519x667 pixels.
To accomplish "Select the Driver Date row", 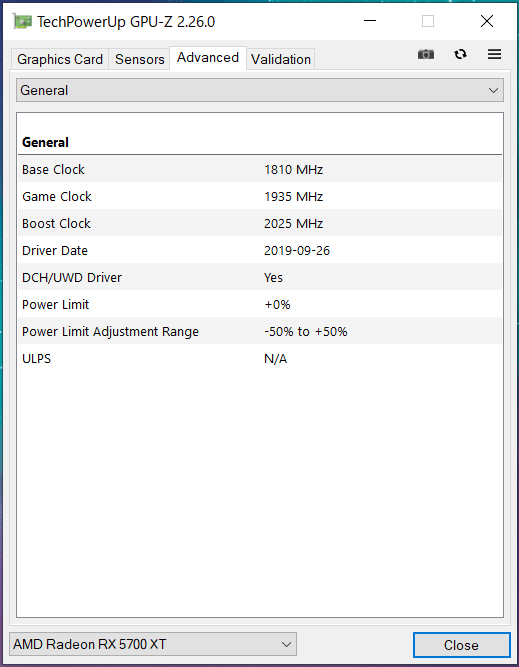I will click(260, 251).
